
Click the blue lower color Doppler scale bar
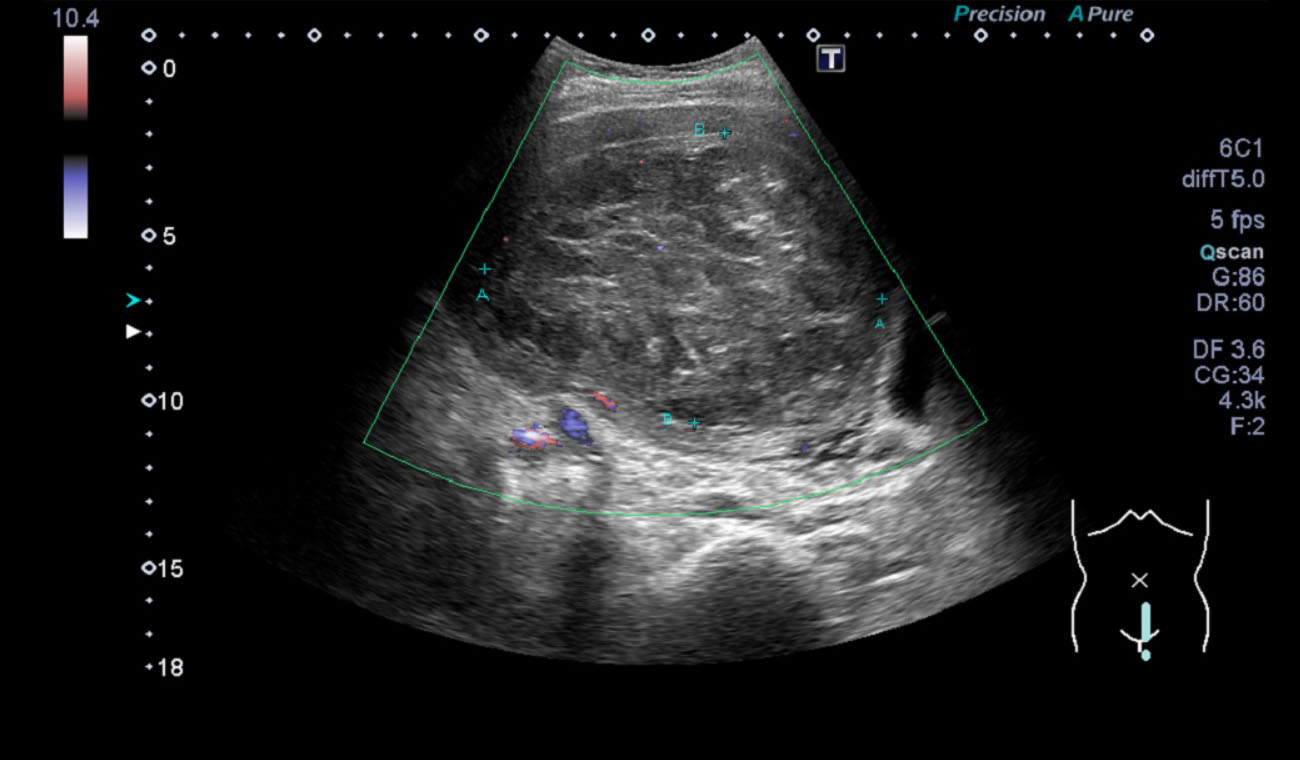click(x=75, y=197)
